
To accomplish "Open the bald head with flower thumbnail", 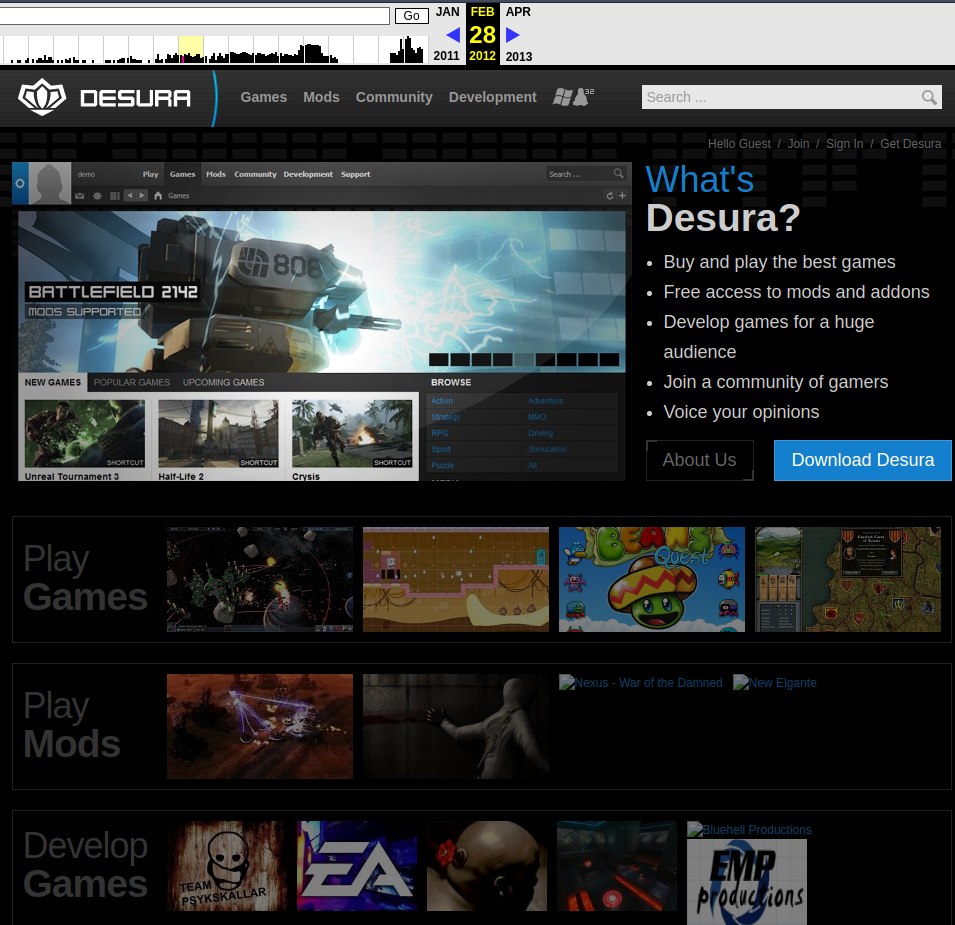I will pos(487,865).
